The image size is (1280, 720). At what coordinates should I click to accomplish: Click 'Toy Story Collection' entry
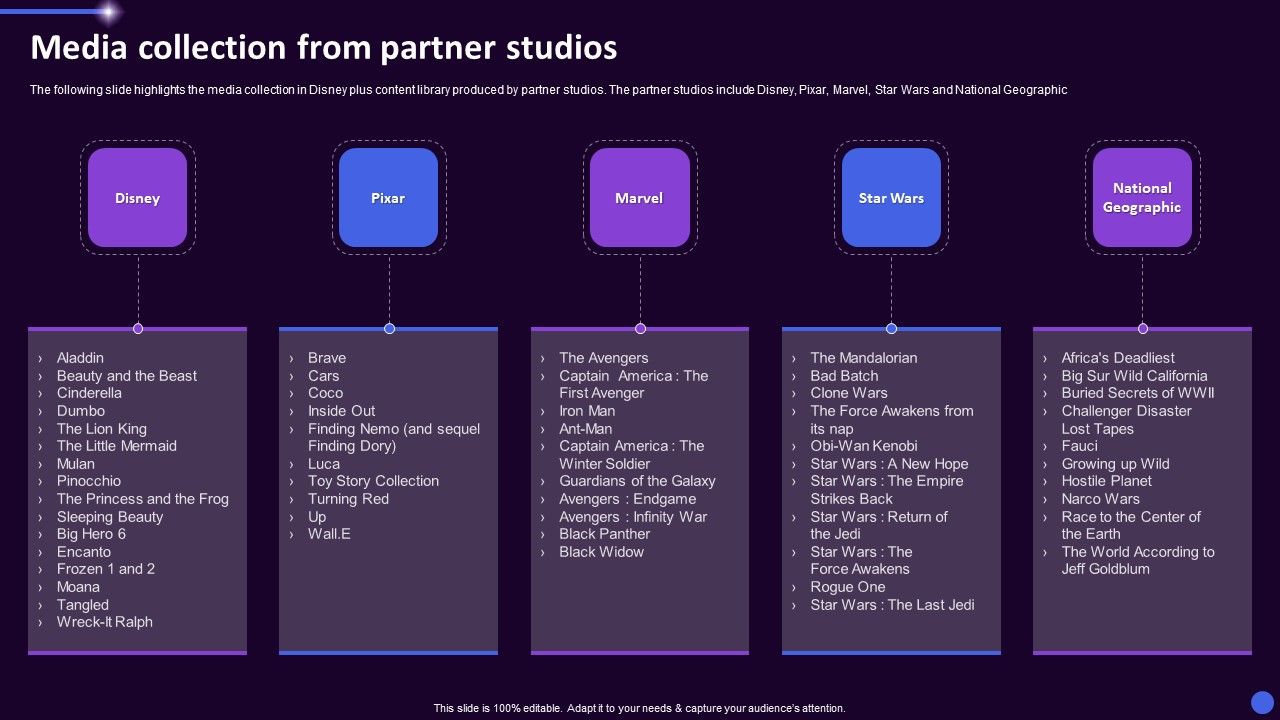pos(374,481)
